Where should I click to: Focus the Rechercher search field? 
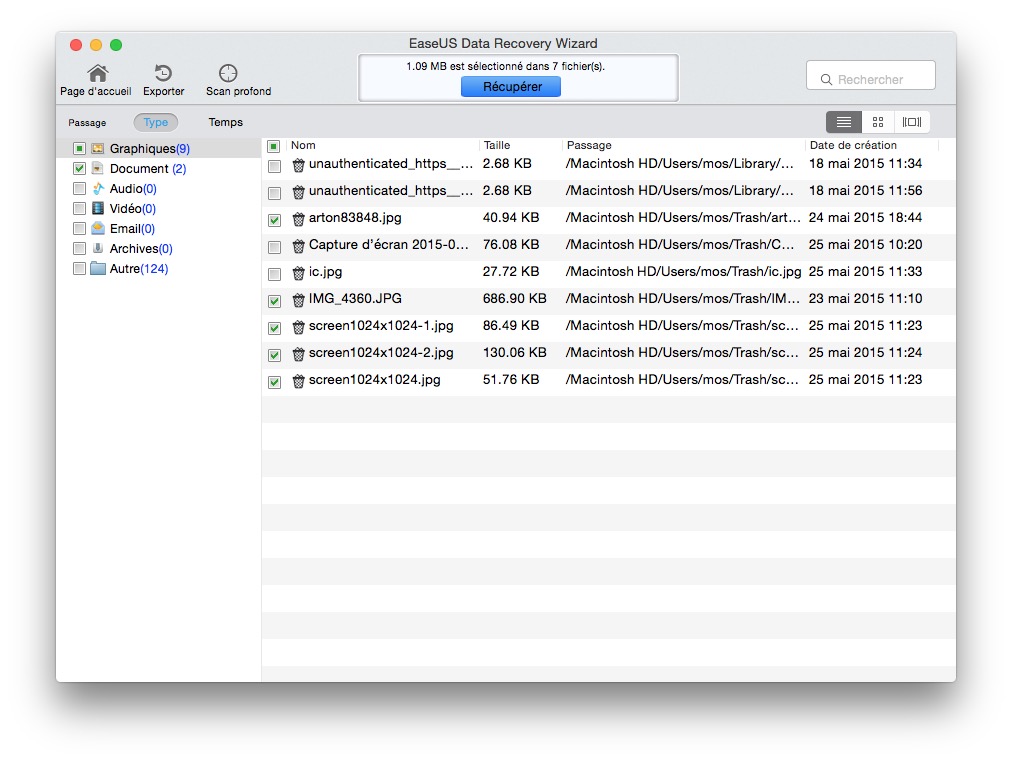(871, 75)
